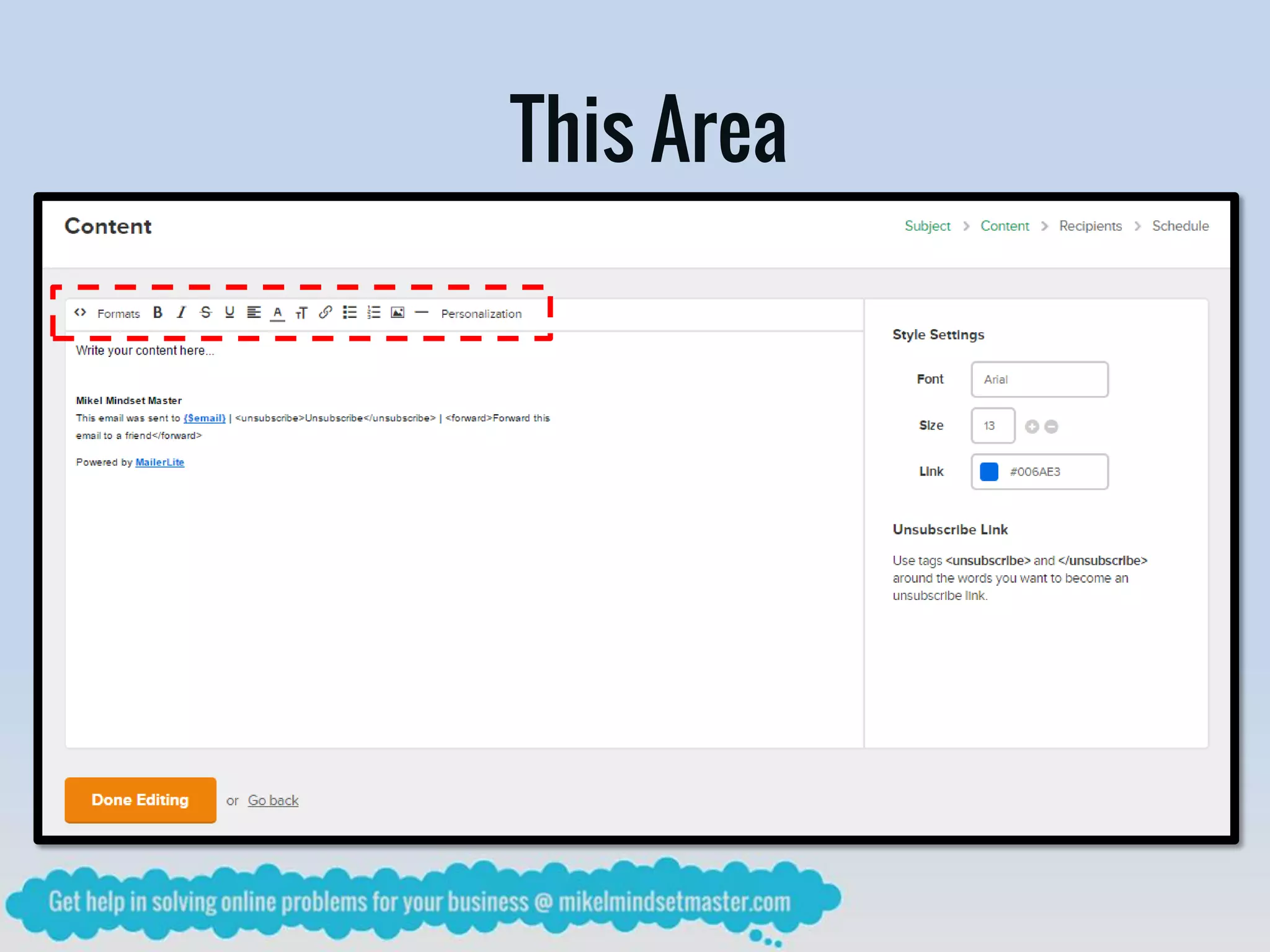Open text alignment options
The image size is (1270, 952).
[x=254, y=312]
